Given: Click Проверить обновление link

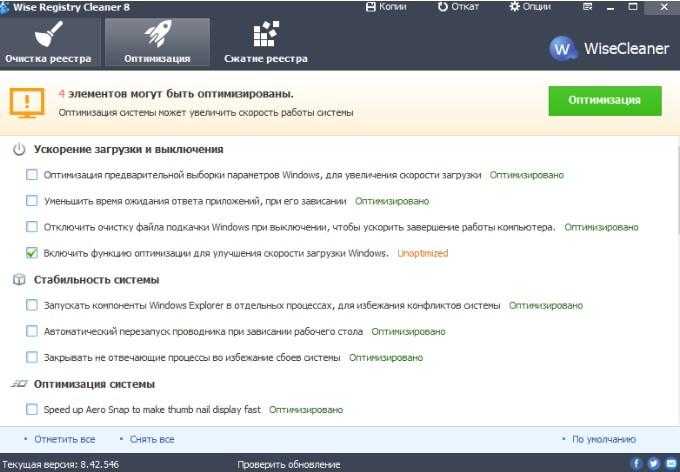Looking at the screenshot, I should click(289, 465).
